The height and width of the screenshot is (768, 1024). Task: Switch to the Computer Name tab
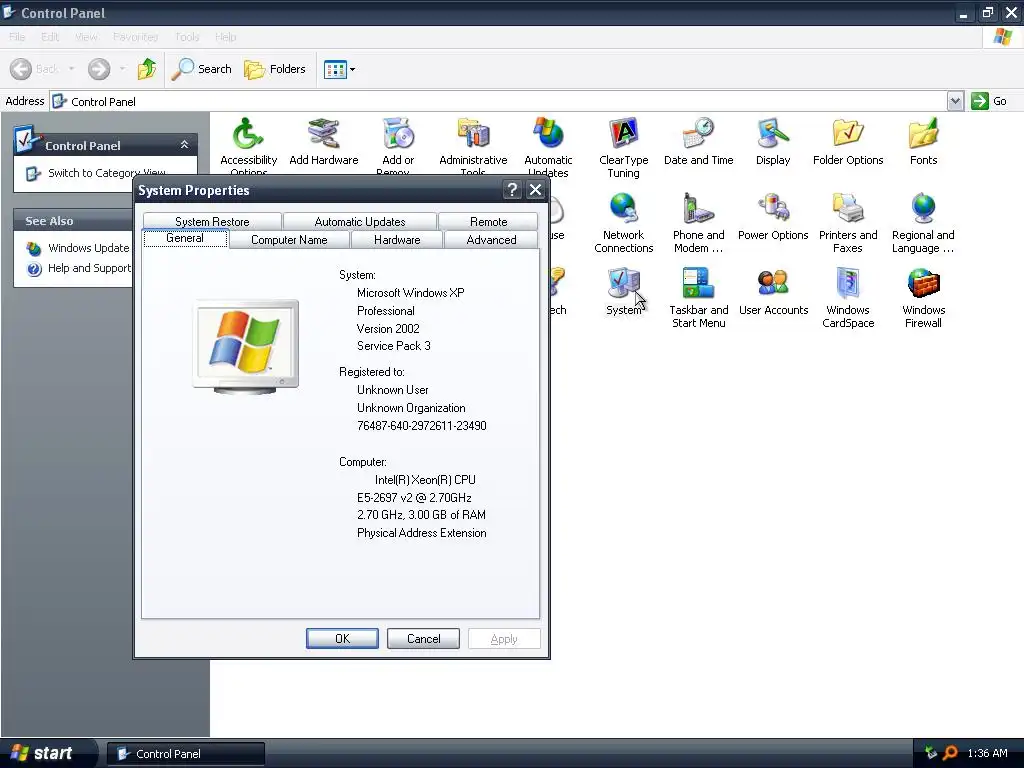coord(289,240)
